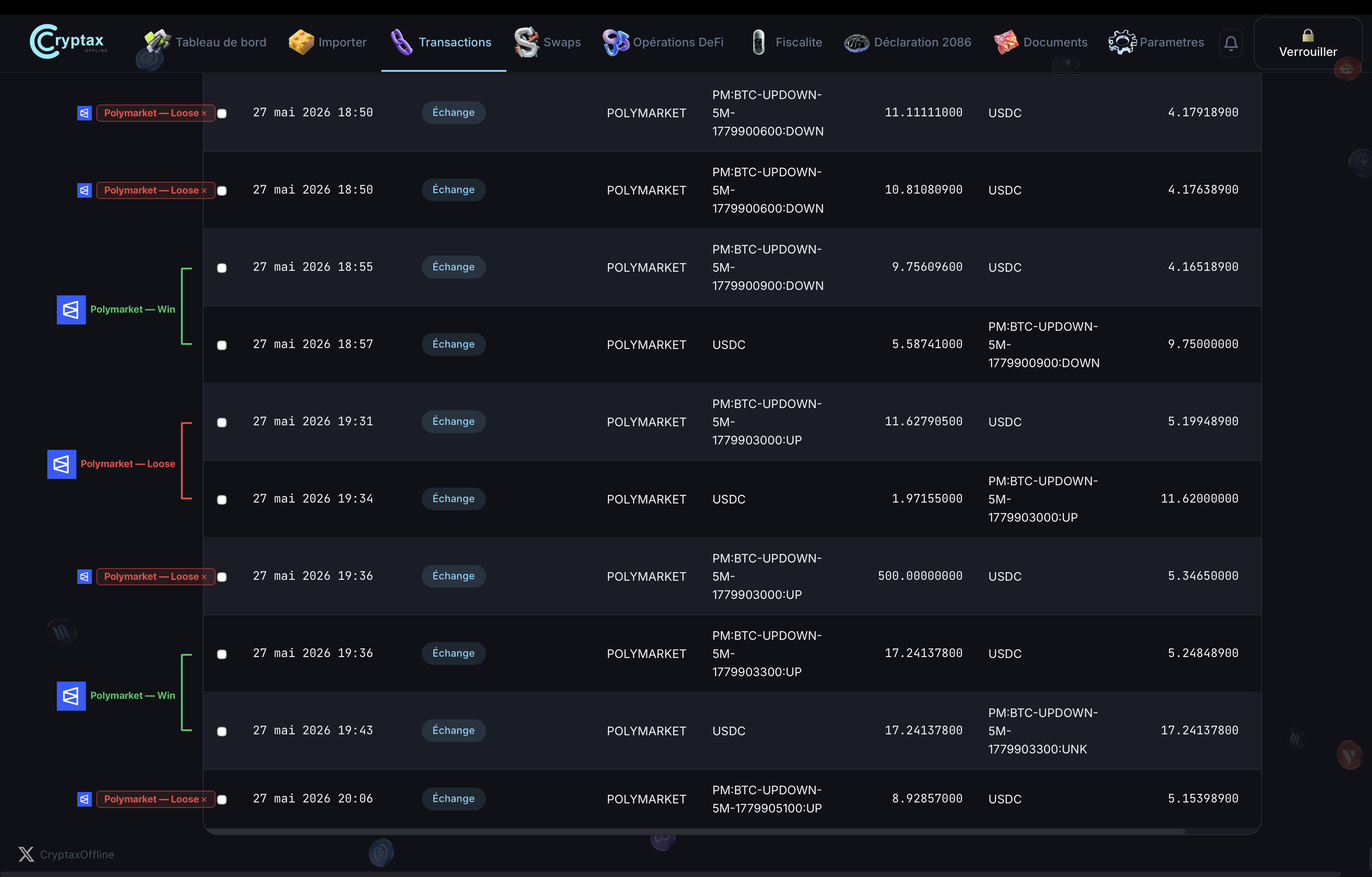This screenshot has height=877, width=1372.
Task: Click the Polymarket — Loose label near 19:31
Action: [x=128, y=463]
